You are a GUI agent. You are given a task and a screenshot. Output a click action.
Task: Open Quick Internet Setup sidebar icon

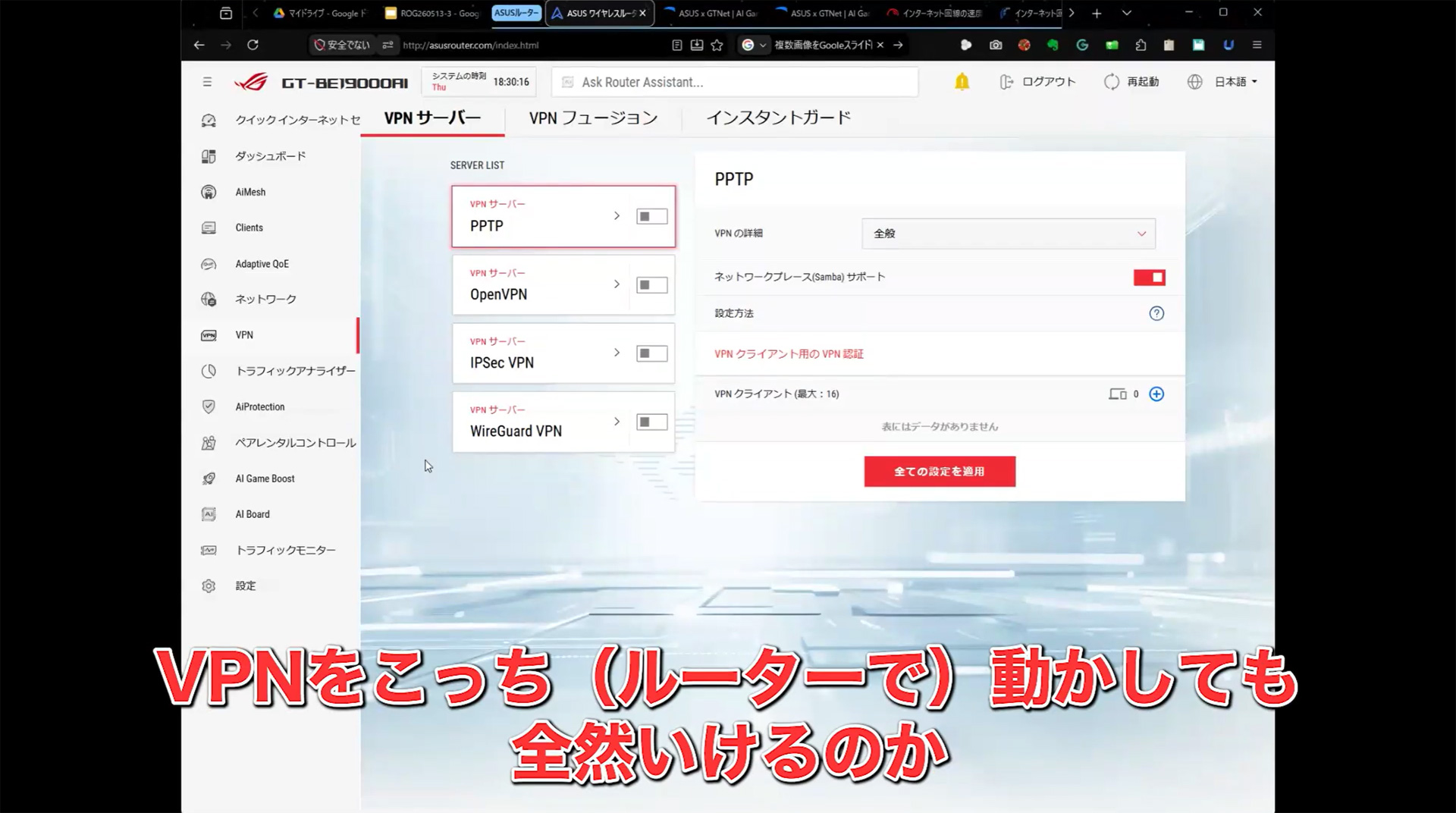(209, 121)
